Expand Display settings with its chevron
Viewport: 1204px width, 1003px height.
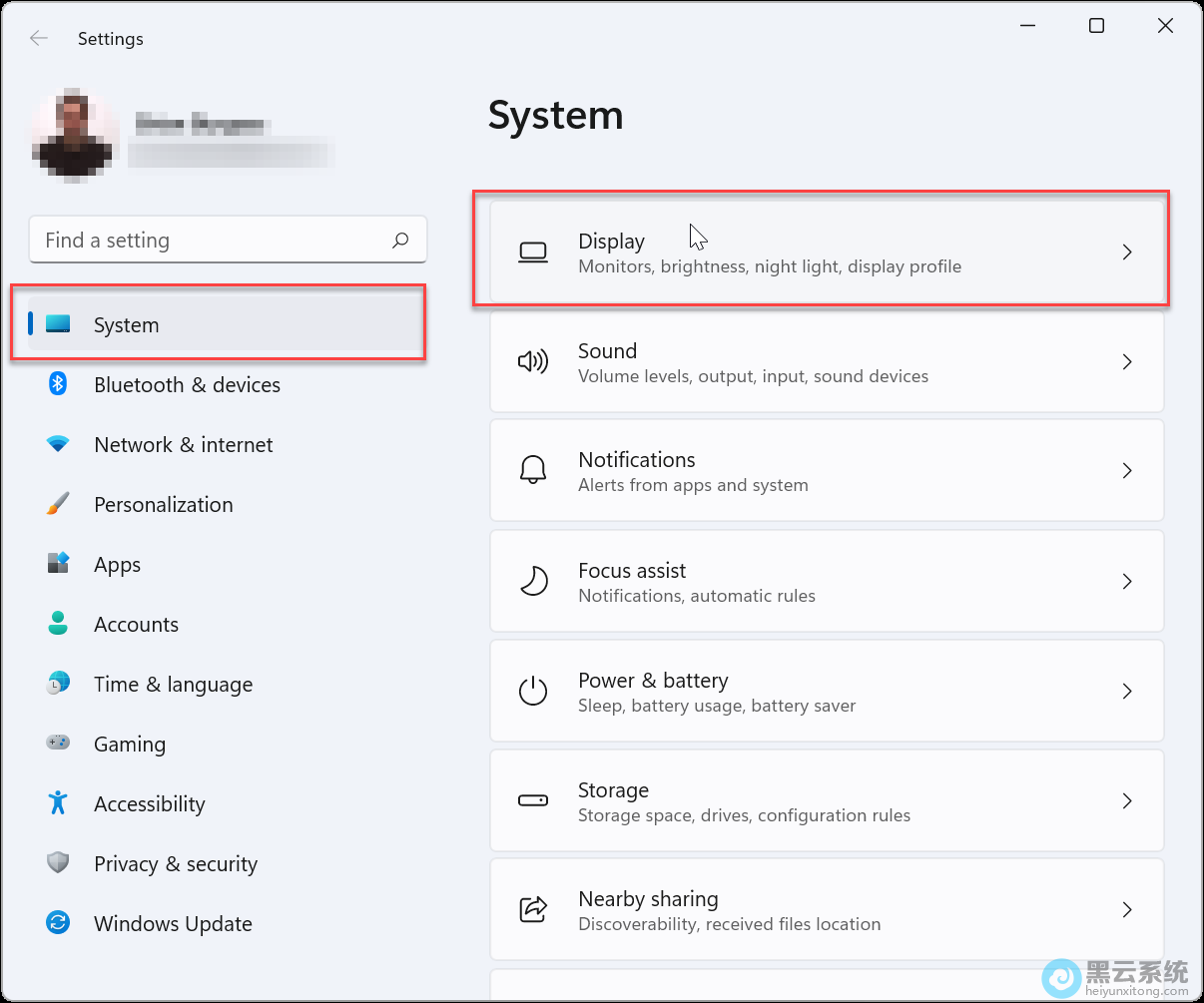click(1126, 252)
